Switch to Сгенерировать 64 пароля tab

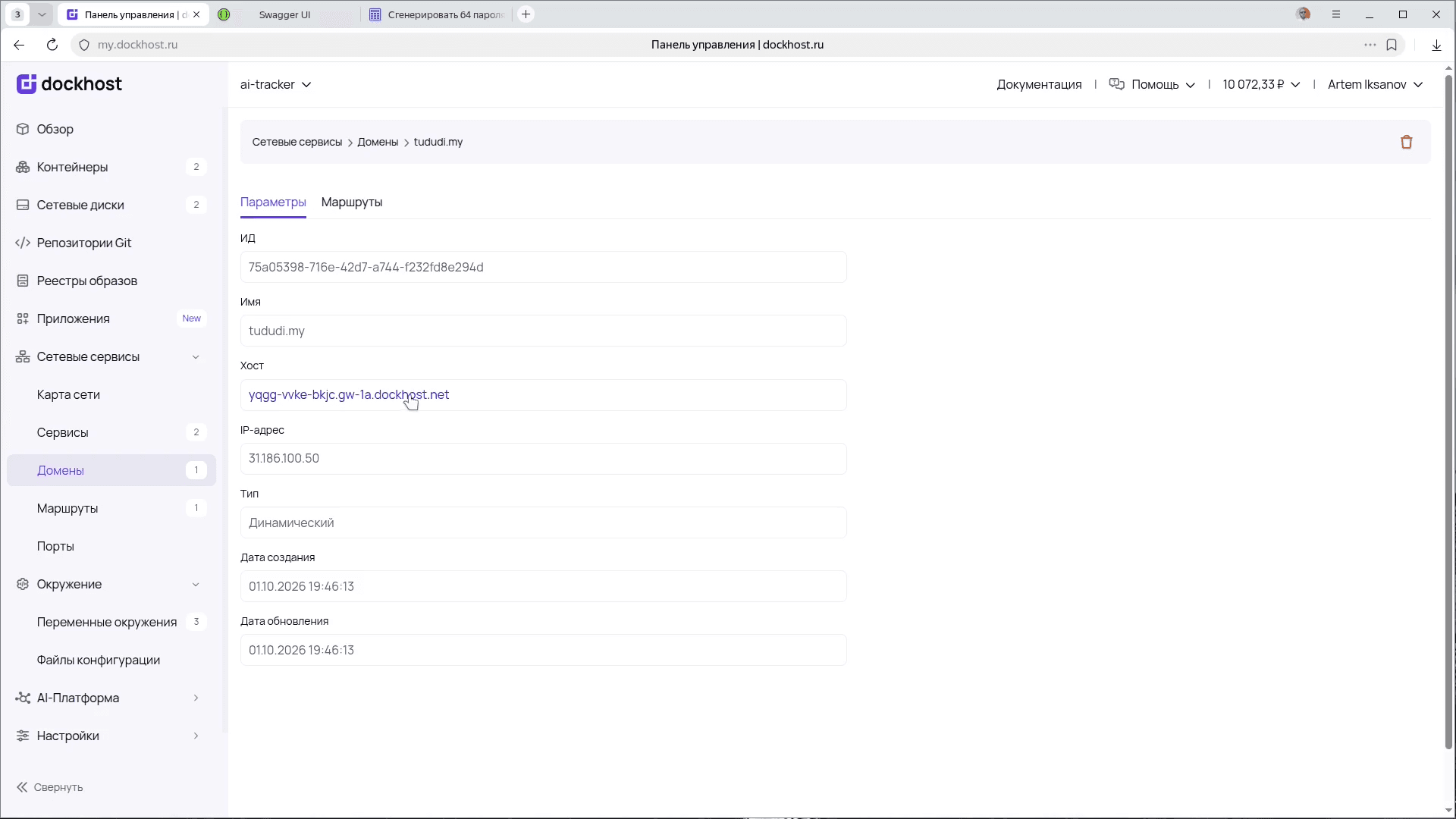click(x=436, y=14)
